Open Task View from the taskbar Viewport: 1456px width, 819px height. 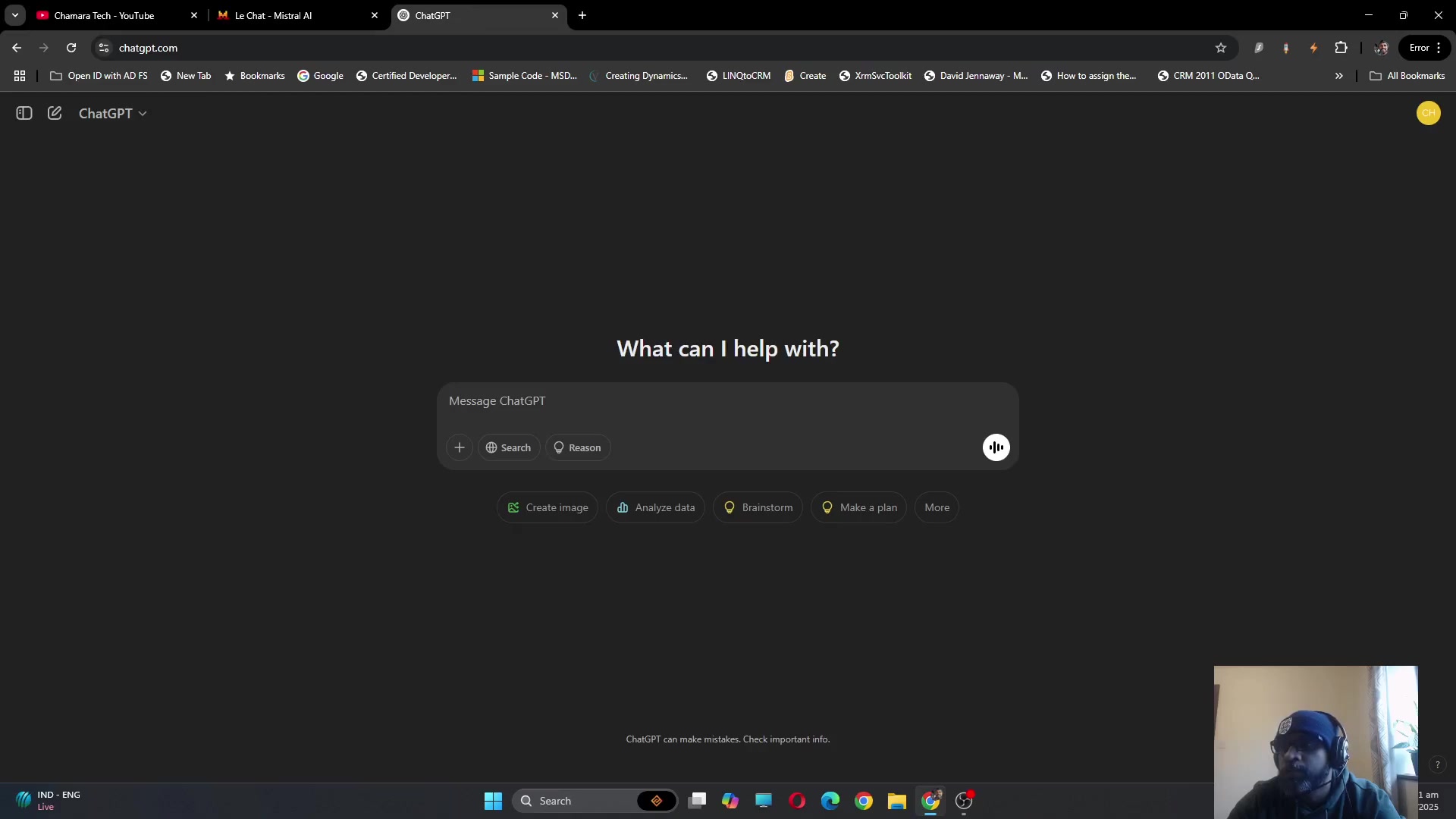pos(698,801)
